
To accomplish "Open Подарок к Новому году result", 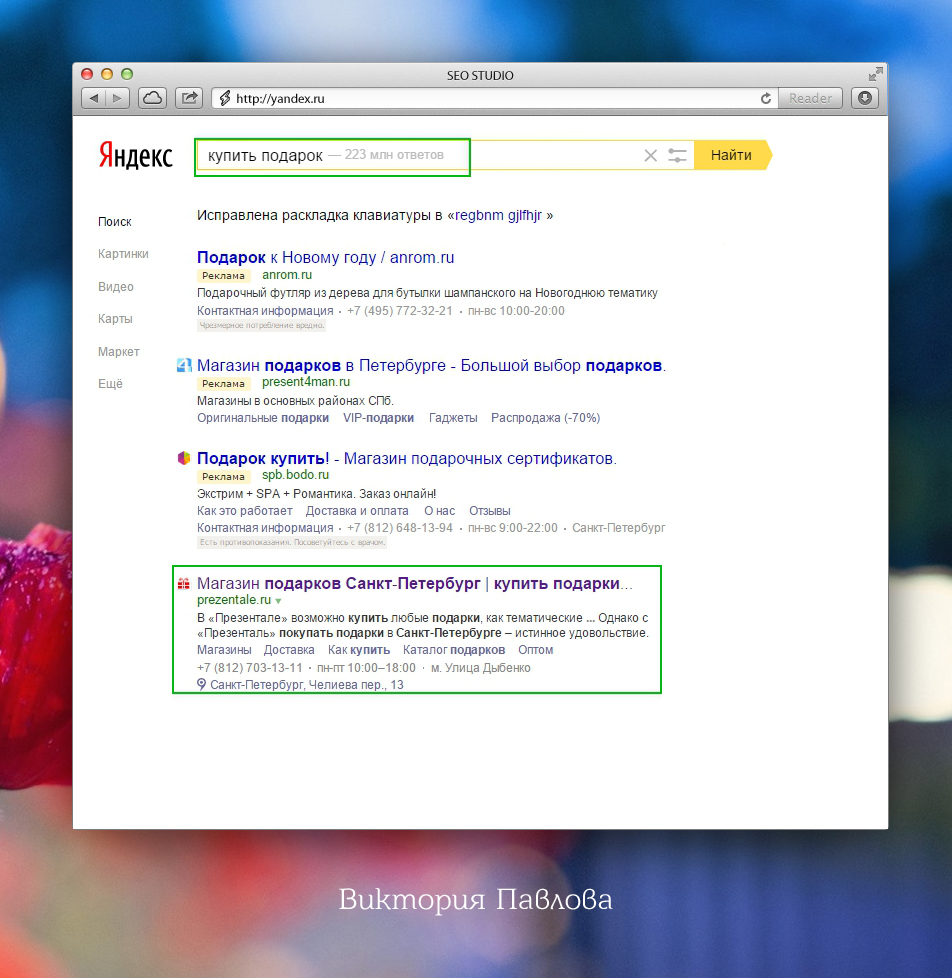I will (x=326, y=258).
